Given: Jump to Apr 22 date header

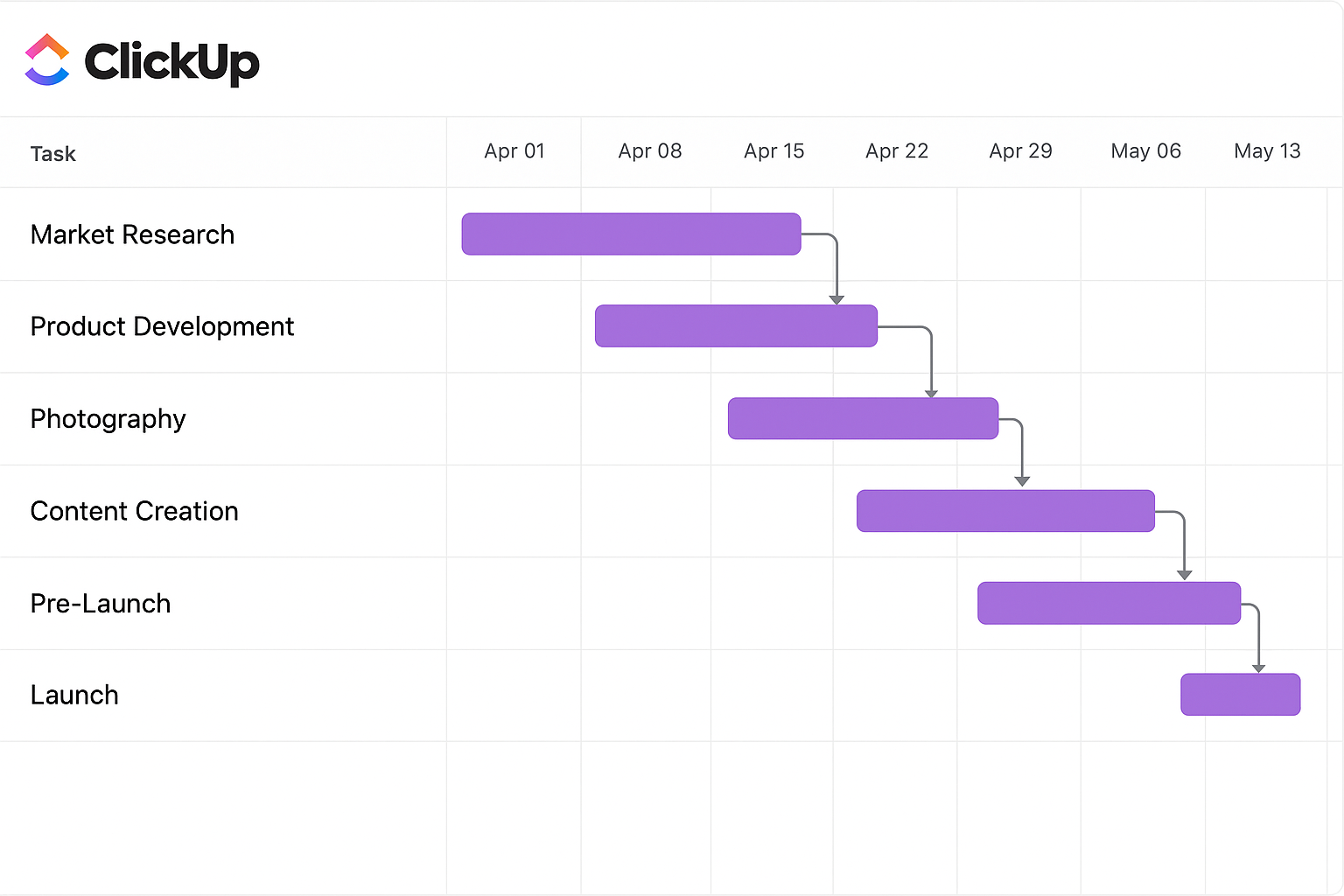Looking at the screenshot, I should [896, 151].
